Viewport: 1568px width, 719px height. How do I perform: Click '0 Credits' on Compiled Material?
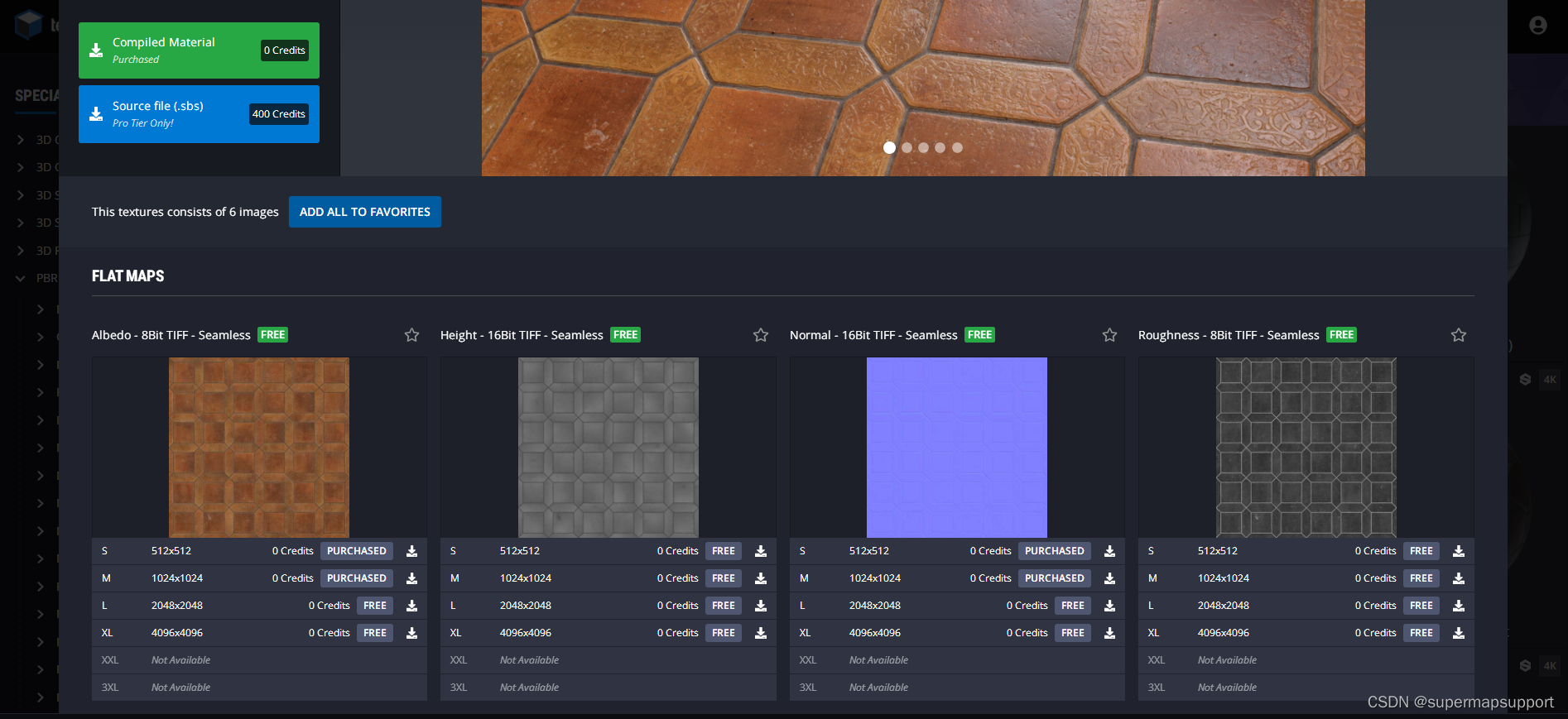click(x=285, y=50)
